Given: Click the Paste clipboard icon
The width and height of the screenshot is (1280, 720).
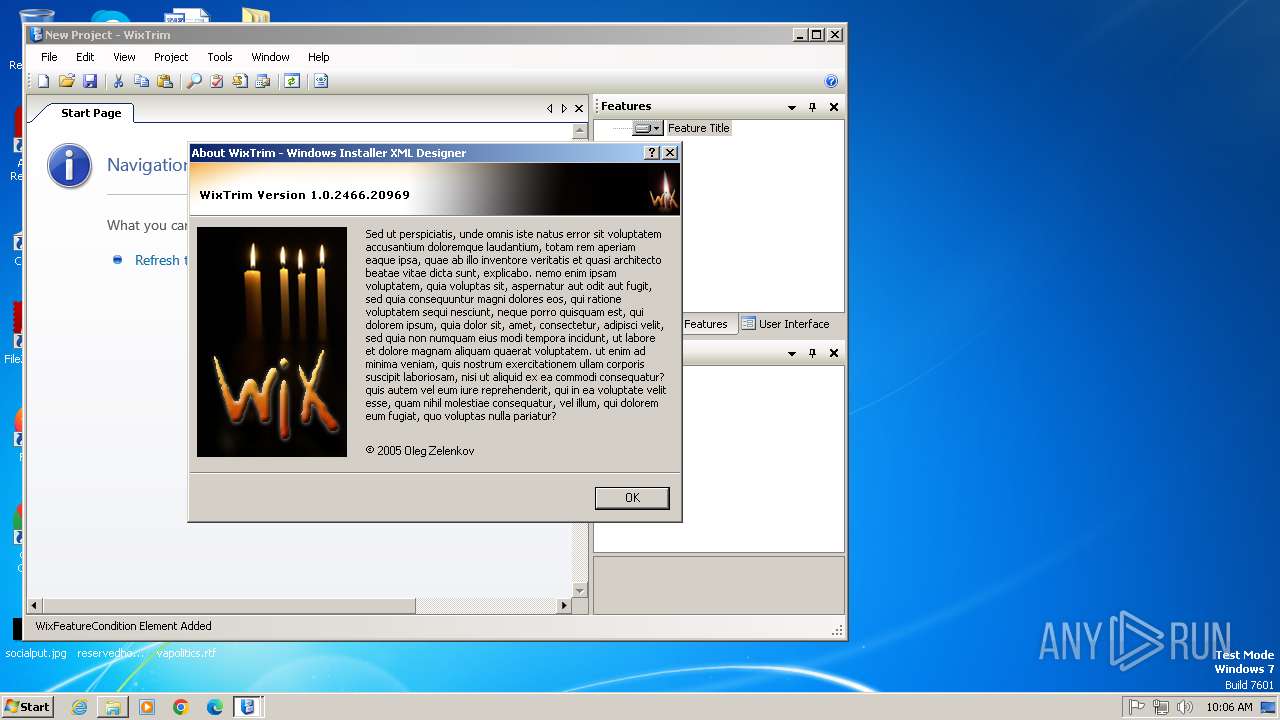Looking at the screenshot, I should click(x=165, y=81).
